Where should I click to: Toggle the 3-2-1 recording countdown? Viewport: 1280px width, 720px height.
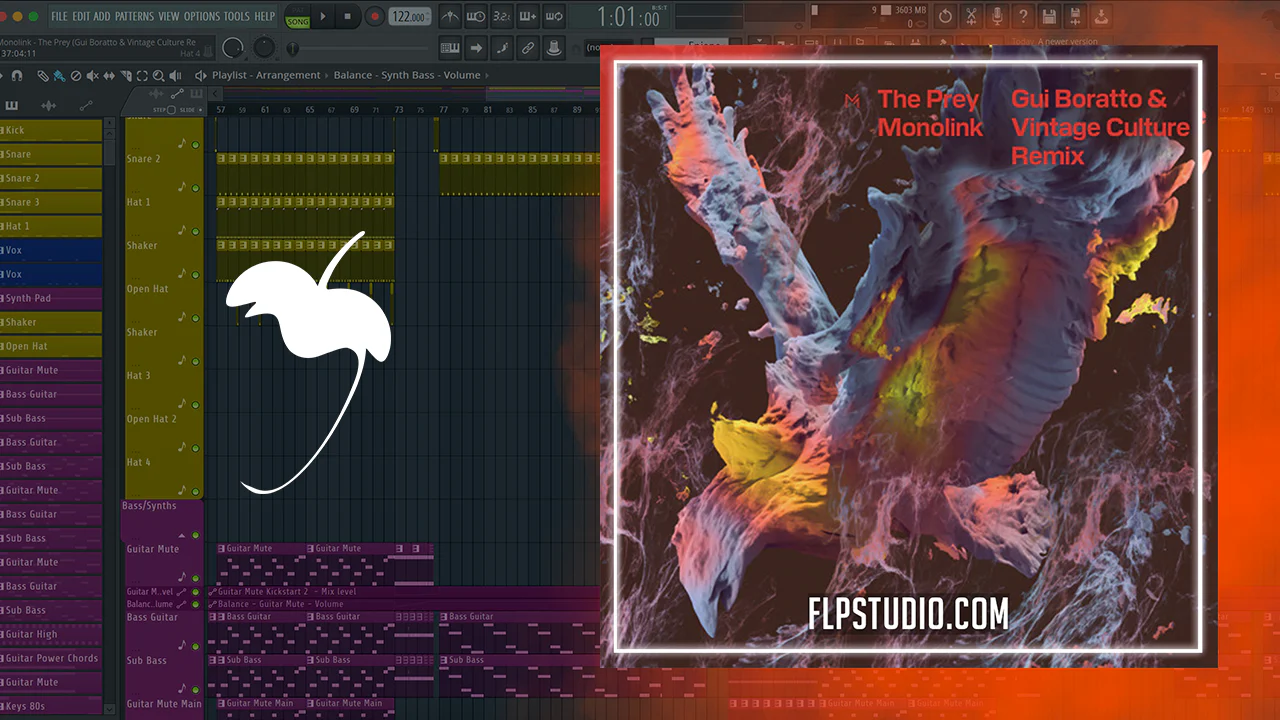point(502,17)
